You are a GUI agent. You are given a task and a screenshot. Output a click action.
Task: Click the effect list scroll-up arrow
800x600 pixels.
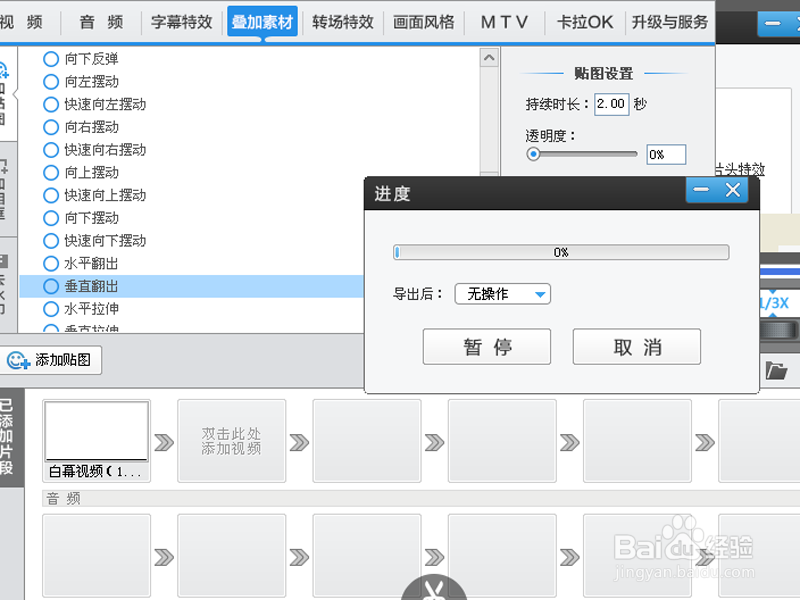pyautogui.click(x=489, y=58)
